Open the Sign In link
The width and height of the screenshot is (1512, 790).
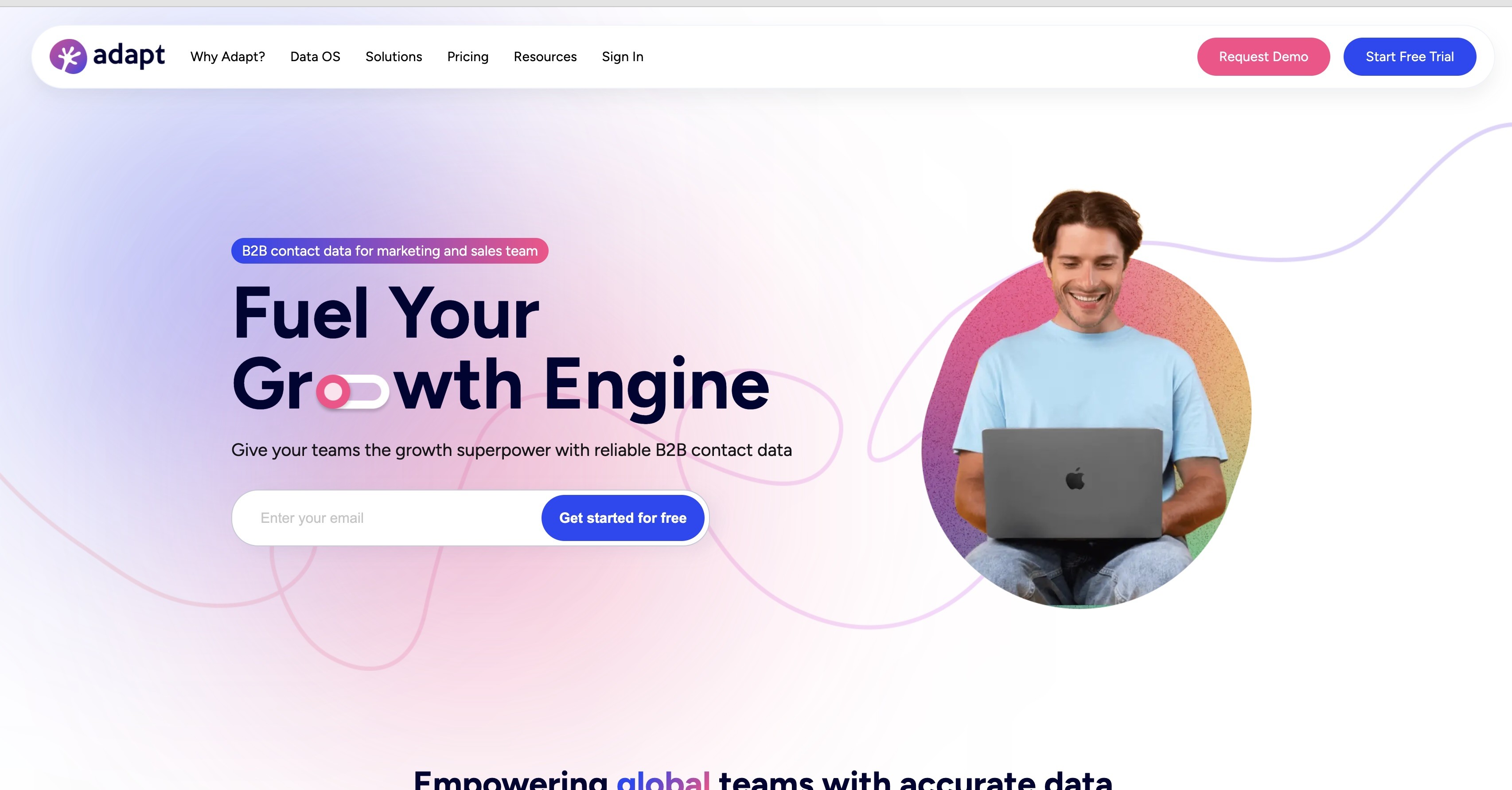[623, 57]
